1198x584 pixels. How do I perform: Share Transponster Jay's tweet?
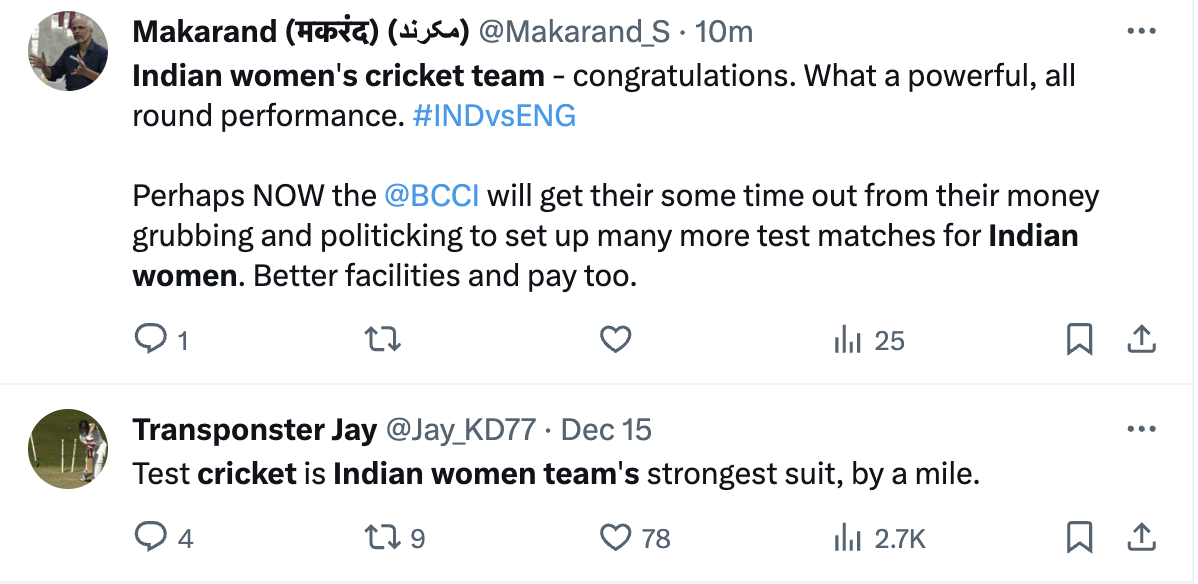[1141, 538]
